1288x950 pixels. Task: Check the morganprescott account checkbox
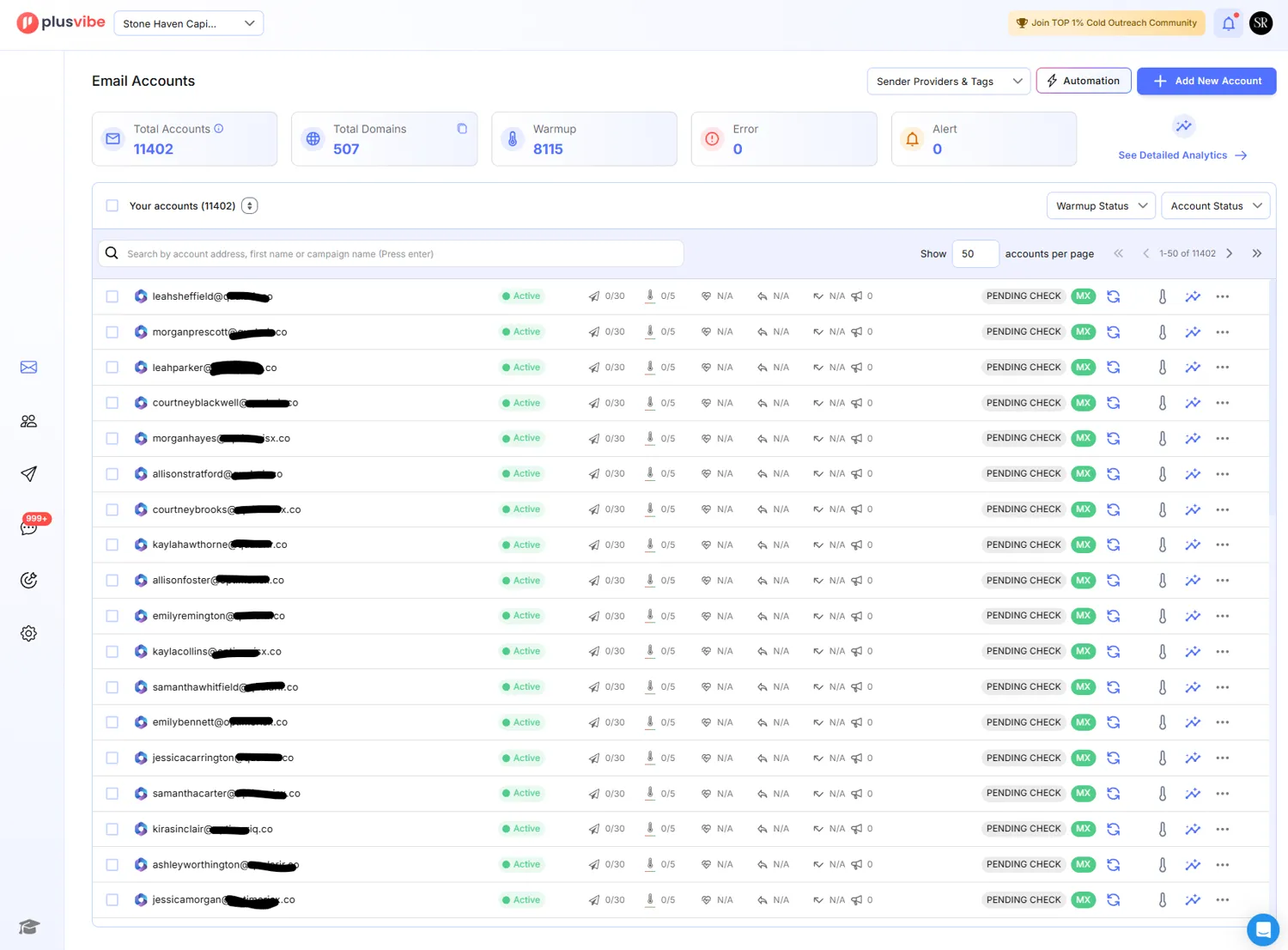[112, 332]
